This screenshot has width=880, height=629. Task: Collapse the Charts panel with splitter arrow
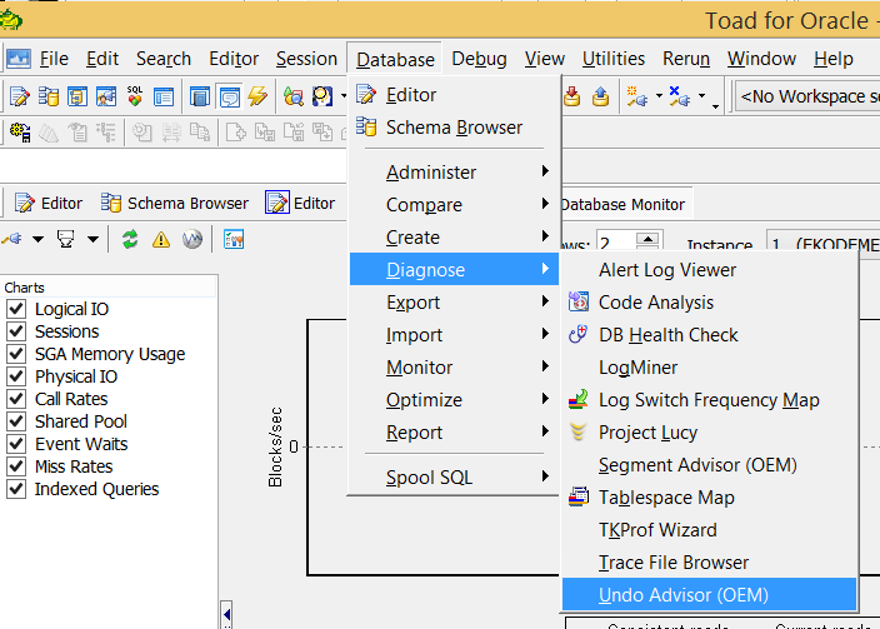(226, 614)
